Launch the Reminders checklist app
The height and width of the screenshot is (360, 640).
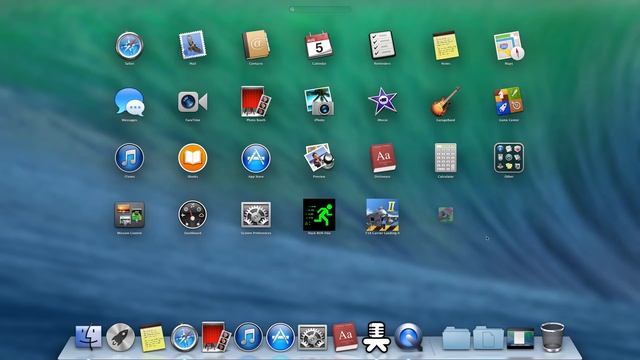[382, 45]
